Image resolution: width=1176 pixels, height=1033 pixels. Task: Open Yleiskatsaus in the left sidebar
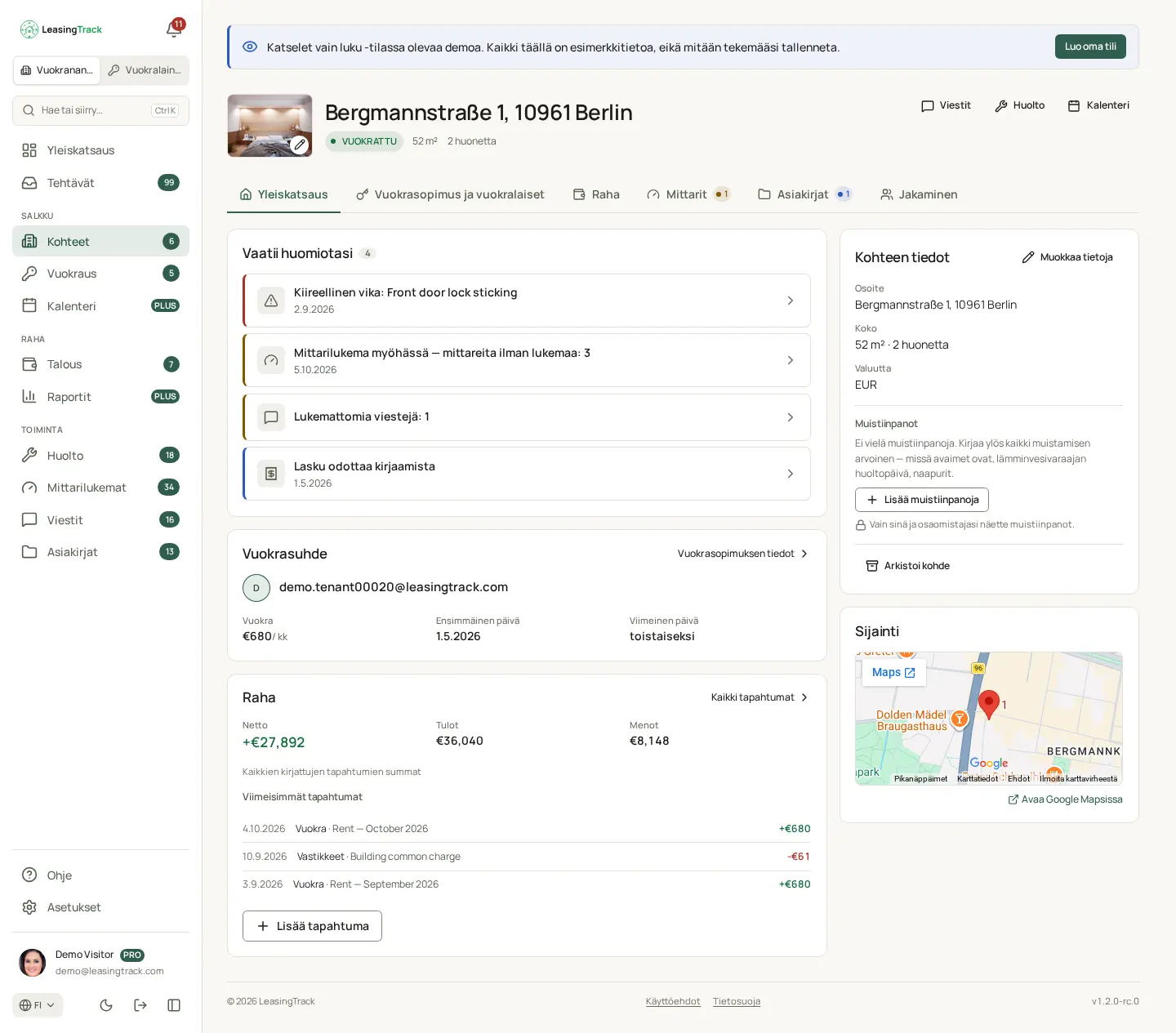click(x=100, y=150)
